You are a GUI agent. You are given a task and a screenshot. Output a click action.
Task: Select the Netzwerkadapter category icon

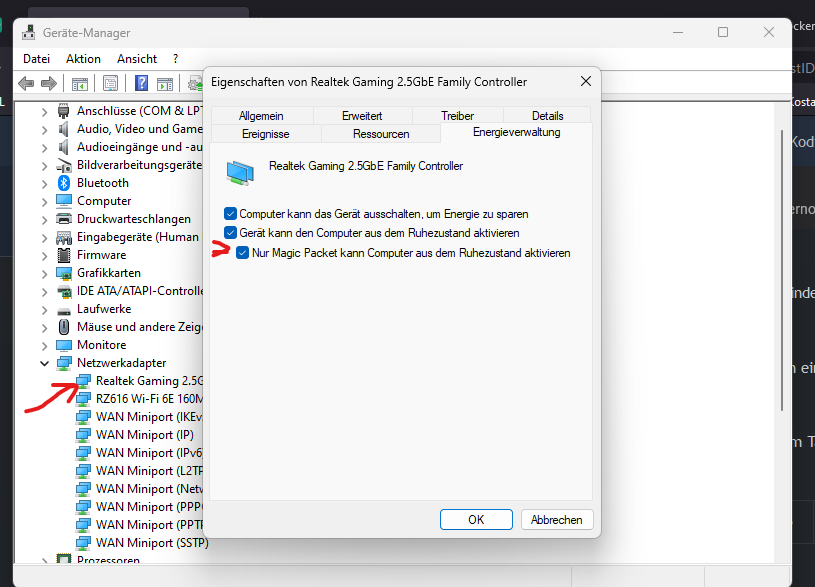tap(64, 363)
